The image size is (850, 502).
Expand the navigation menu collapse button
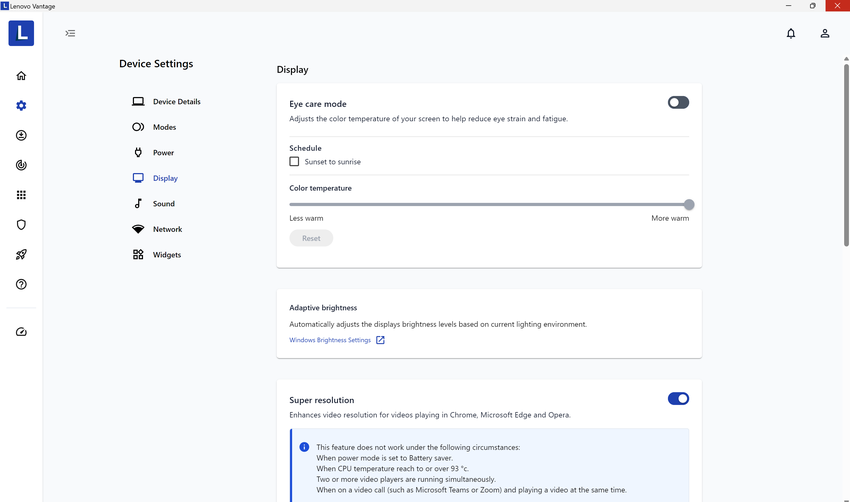70,33
